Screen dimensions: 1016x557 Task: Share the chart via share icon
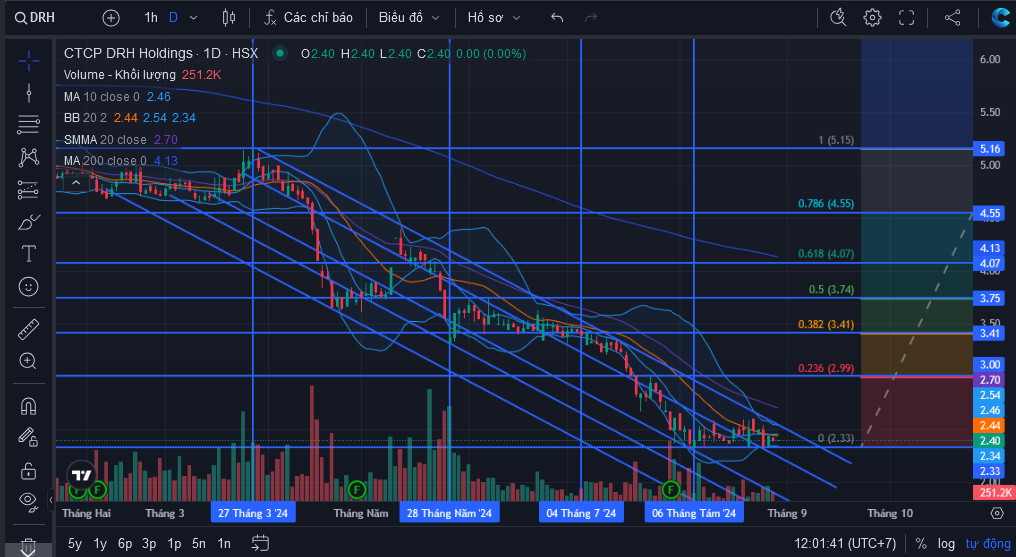tap(952, 17)
